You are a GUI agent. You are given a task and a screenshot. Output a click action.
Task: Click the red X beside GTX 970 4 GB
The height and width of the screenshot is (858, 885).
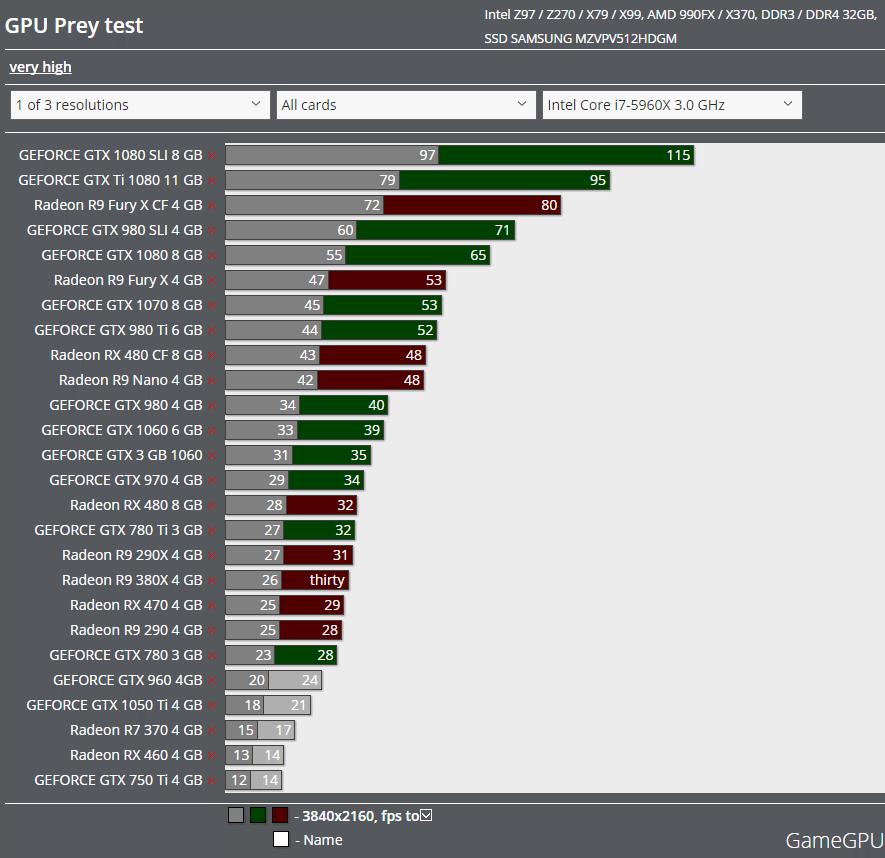point(212,480)
